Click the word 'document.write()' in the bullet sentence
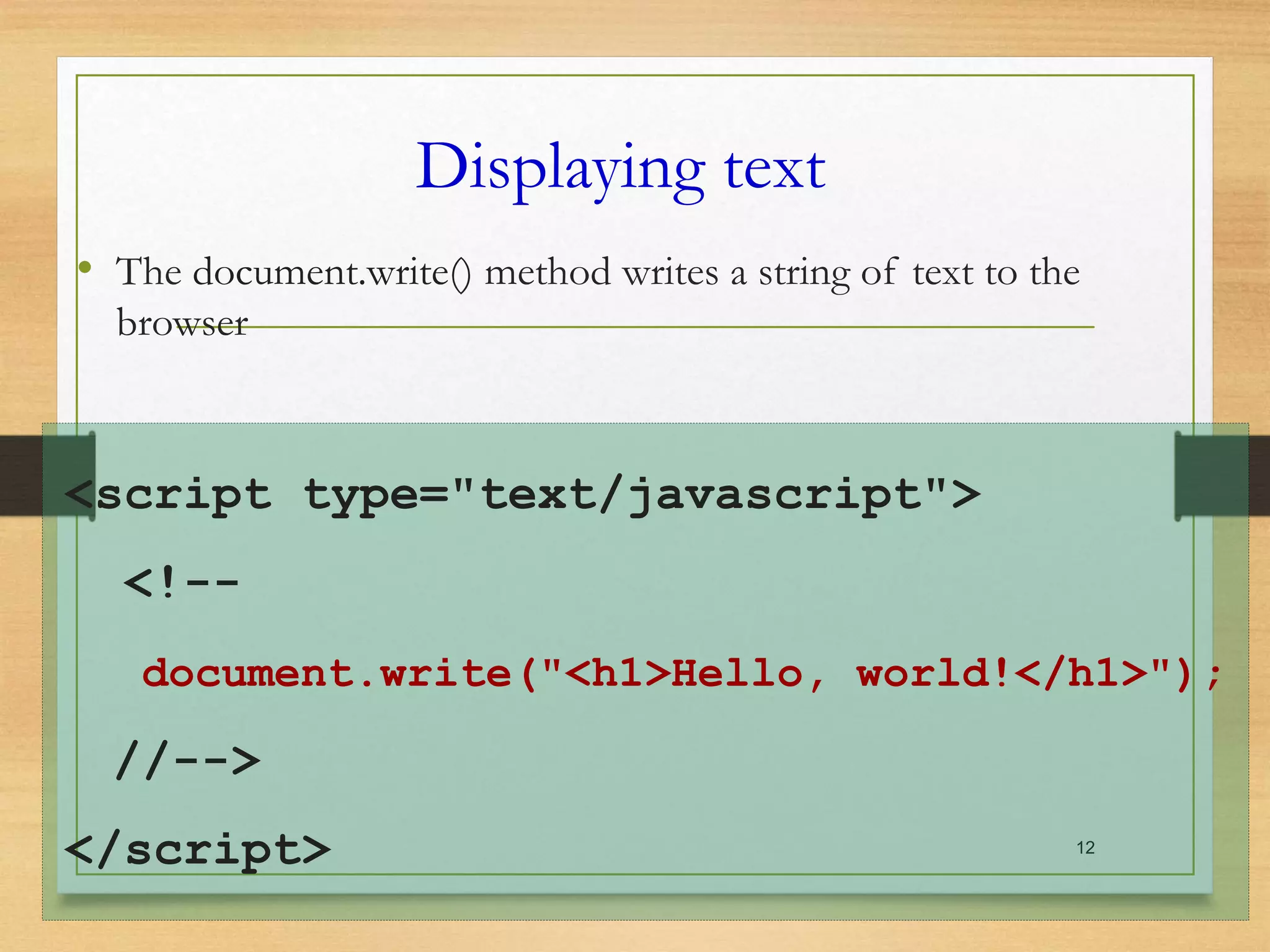 [331, 273]
